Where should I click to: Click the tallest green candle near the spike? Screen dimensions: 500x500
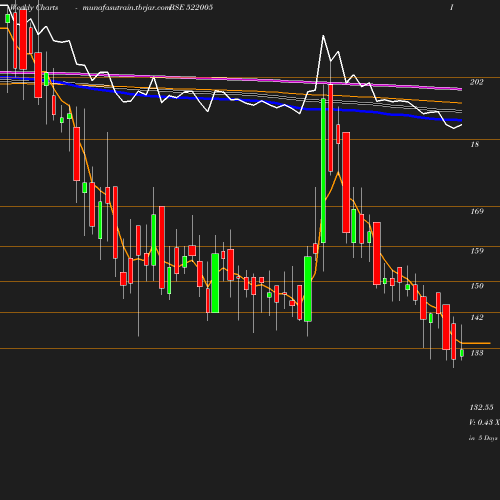pos(323,170)
